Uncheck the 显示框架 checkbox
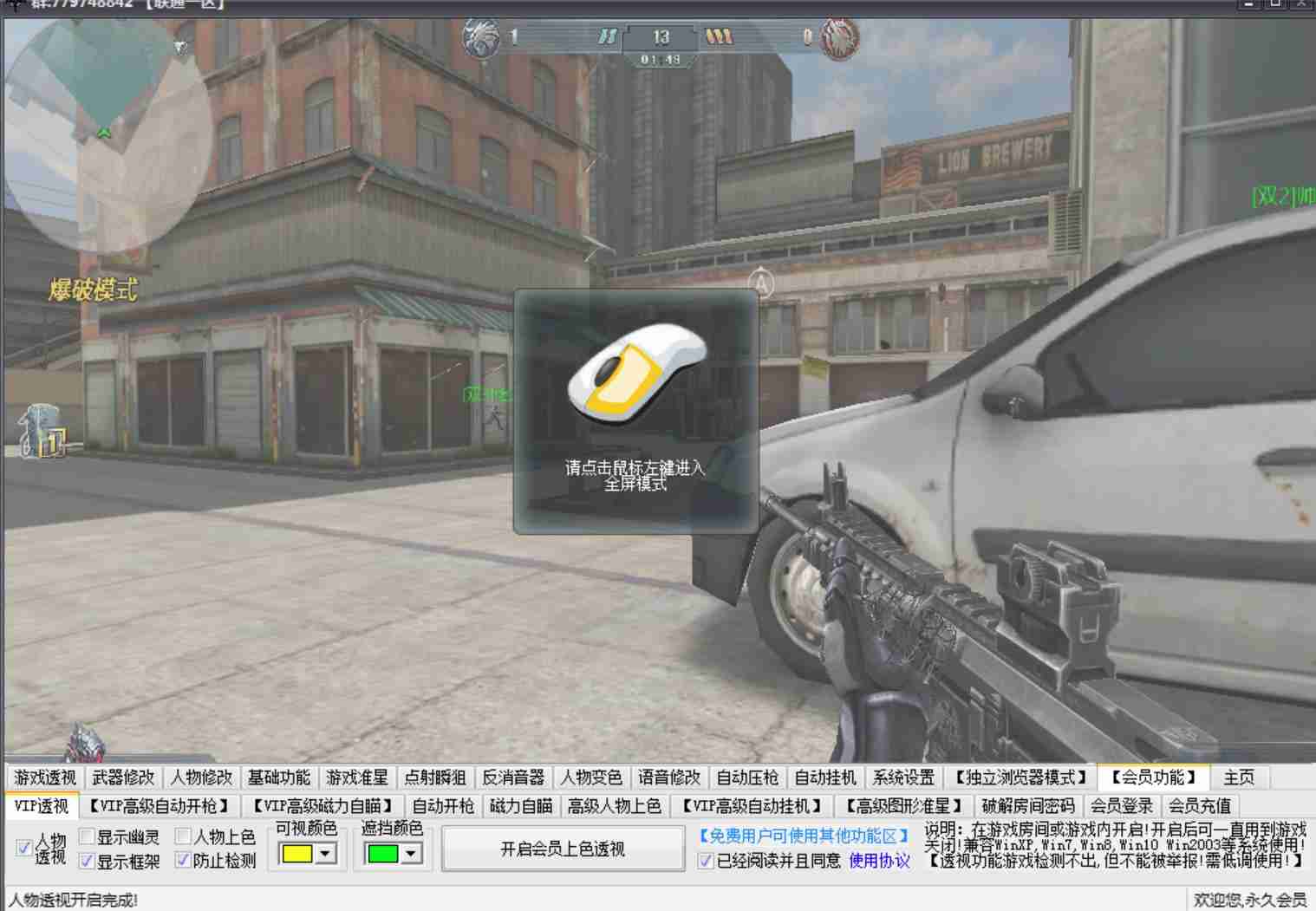The height and width of the screenshot is (911, 1316). [87, 861]
